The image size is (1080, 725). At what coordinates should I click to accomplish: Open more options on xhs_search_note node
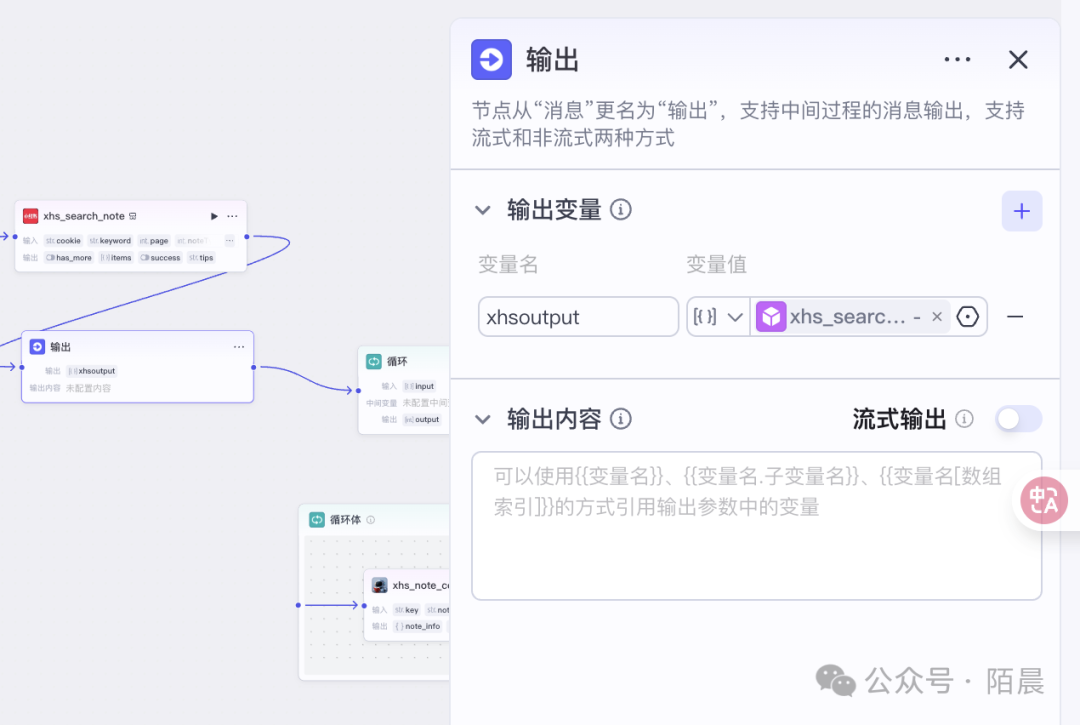[232, 216]
